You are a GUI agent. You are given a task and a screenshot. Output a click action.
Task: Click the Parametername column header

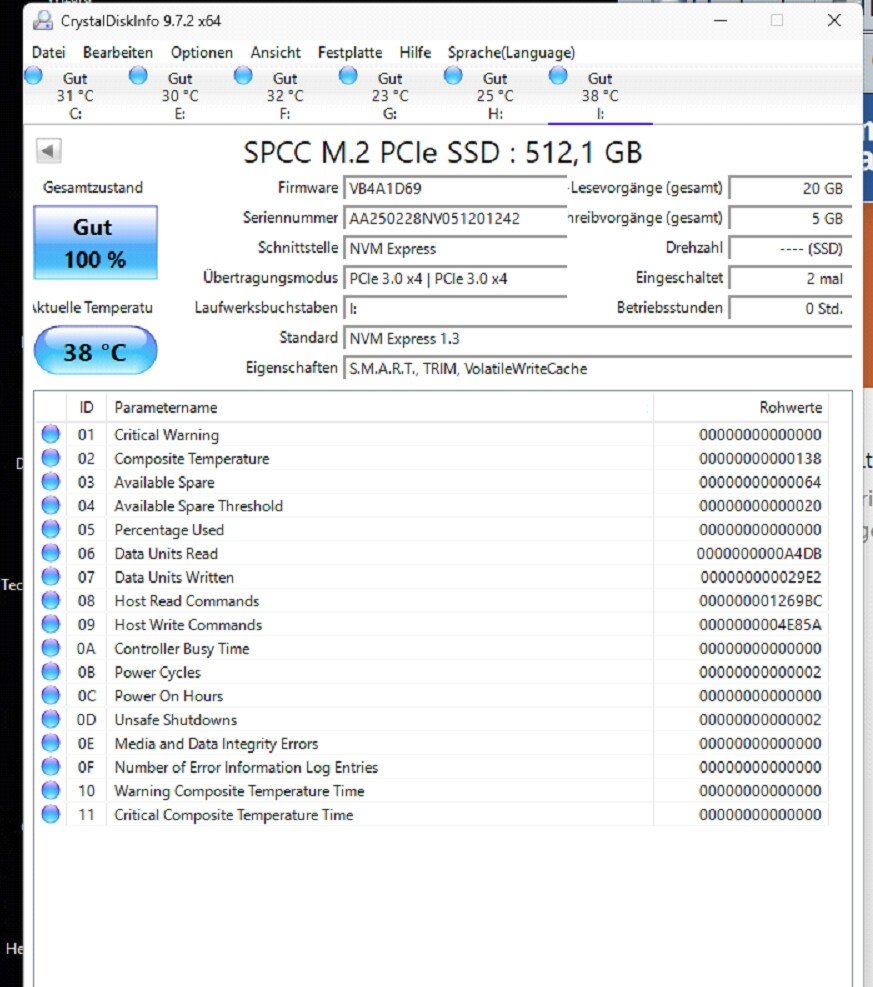(x=380, y=407)
